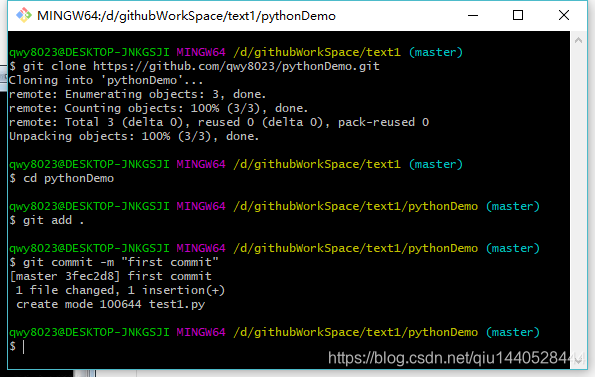Click the prompt line above 'cd pythonDemo'

coord(236,165)
